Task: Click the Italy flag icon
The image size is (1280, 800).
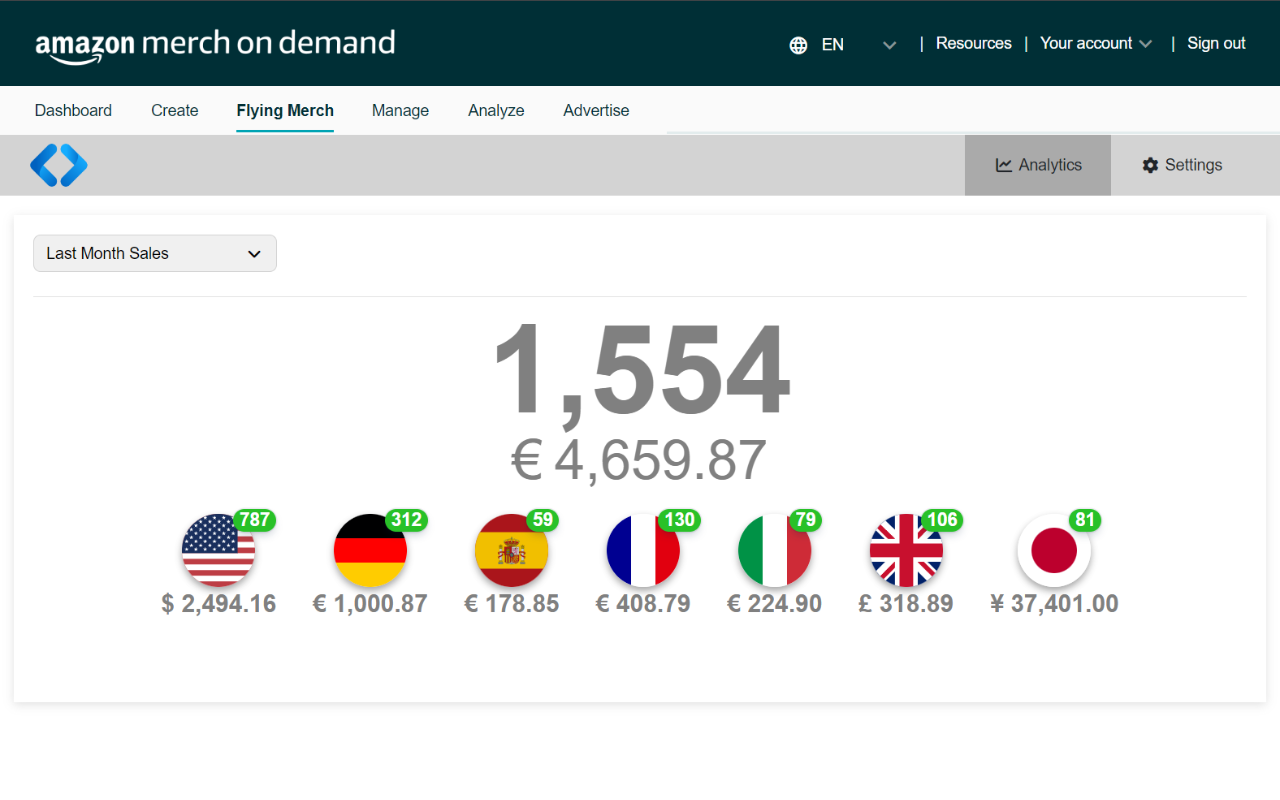Action: tap(774, 550)
